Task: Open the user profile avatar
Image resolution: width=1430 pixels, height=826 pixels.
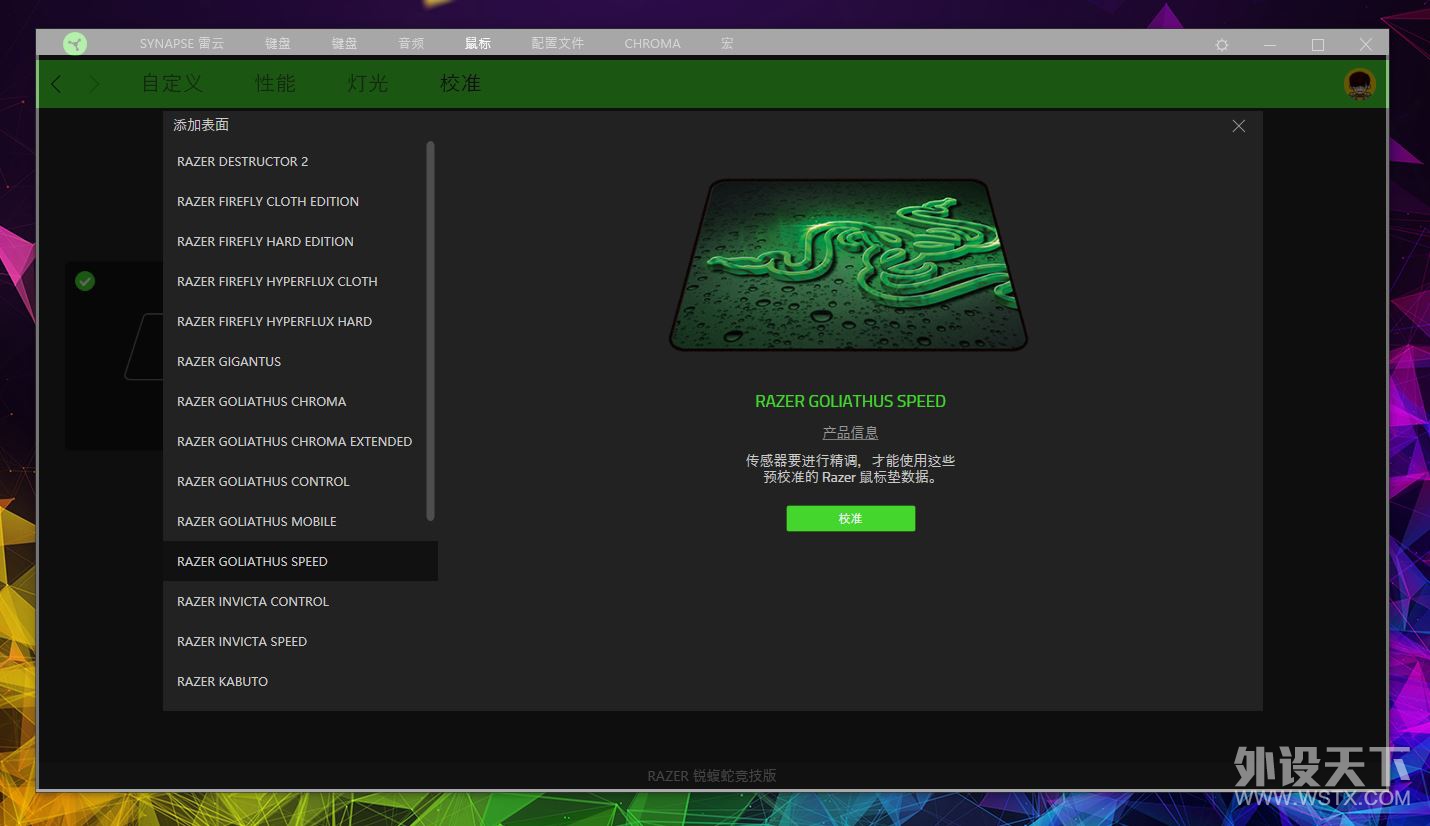Action: (x=1359, y=84)
